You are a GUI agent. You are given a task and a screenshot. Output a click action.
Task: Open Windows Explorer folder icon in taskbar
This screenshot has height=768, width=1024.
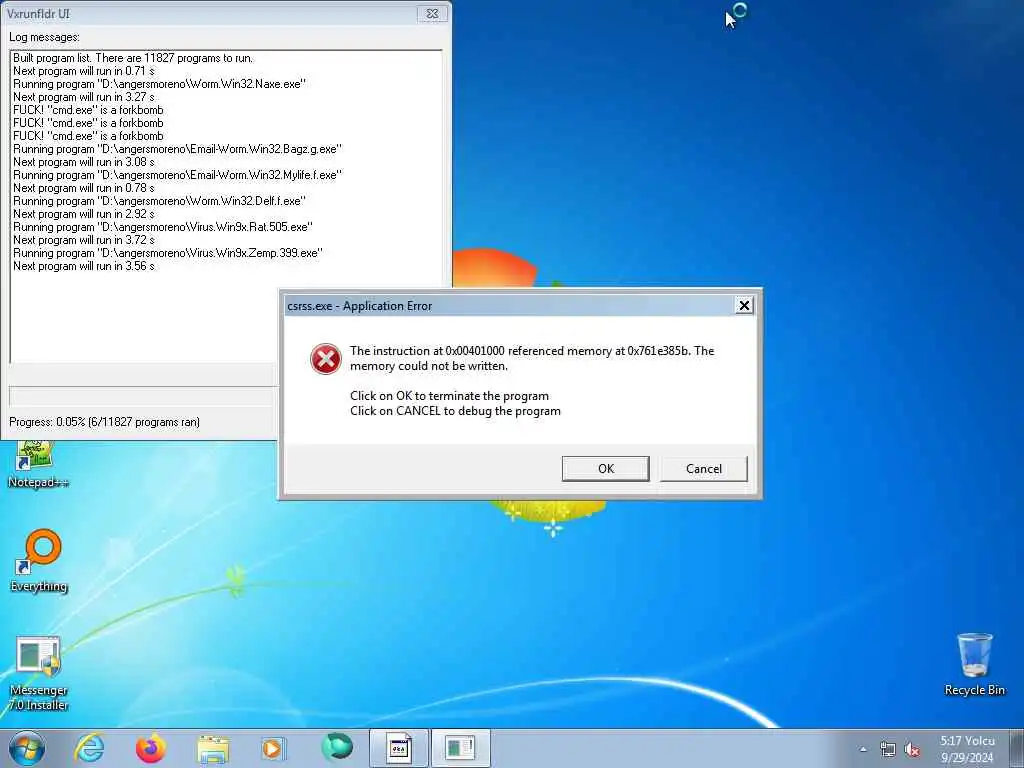point(213,749)
